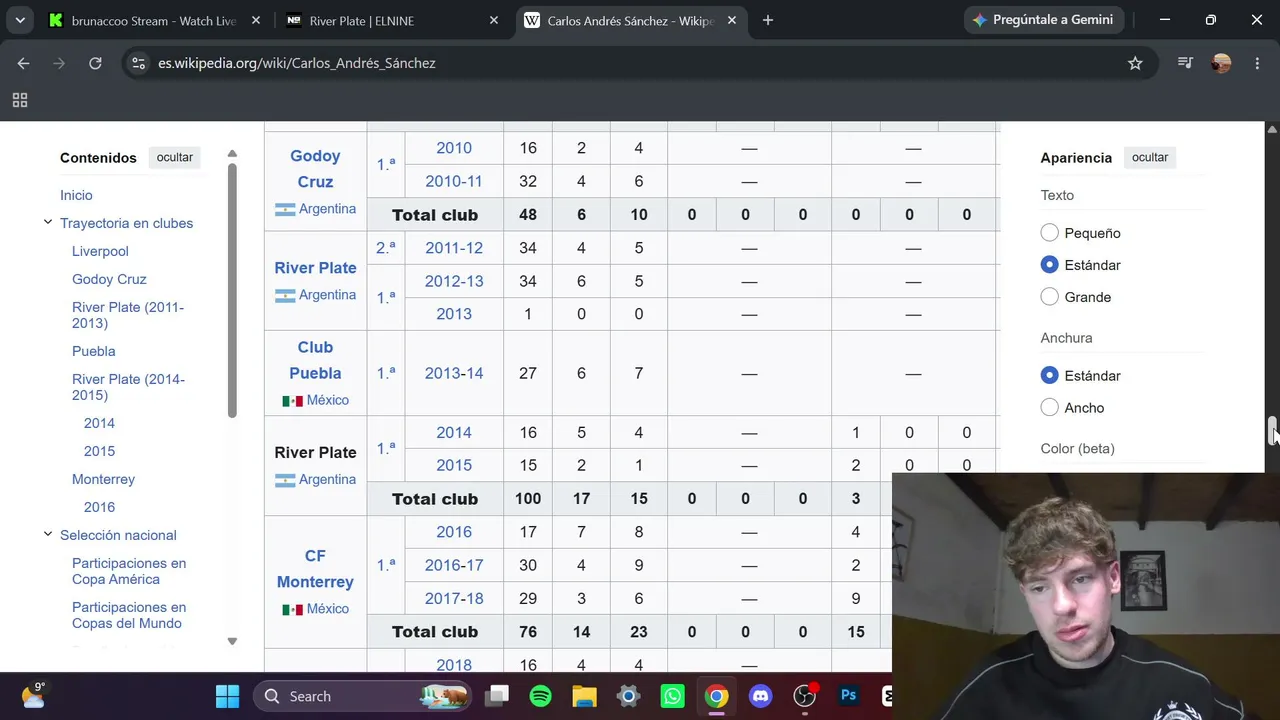Open the Club Puebla link in table
Screen dimensions: 1280x720
pos(315,360)
